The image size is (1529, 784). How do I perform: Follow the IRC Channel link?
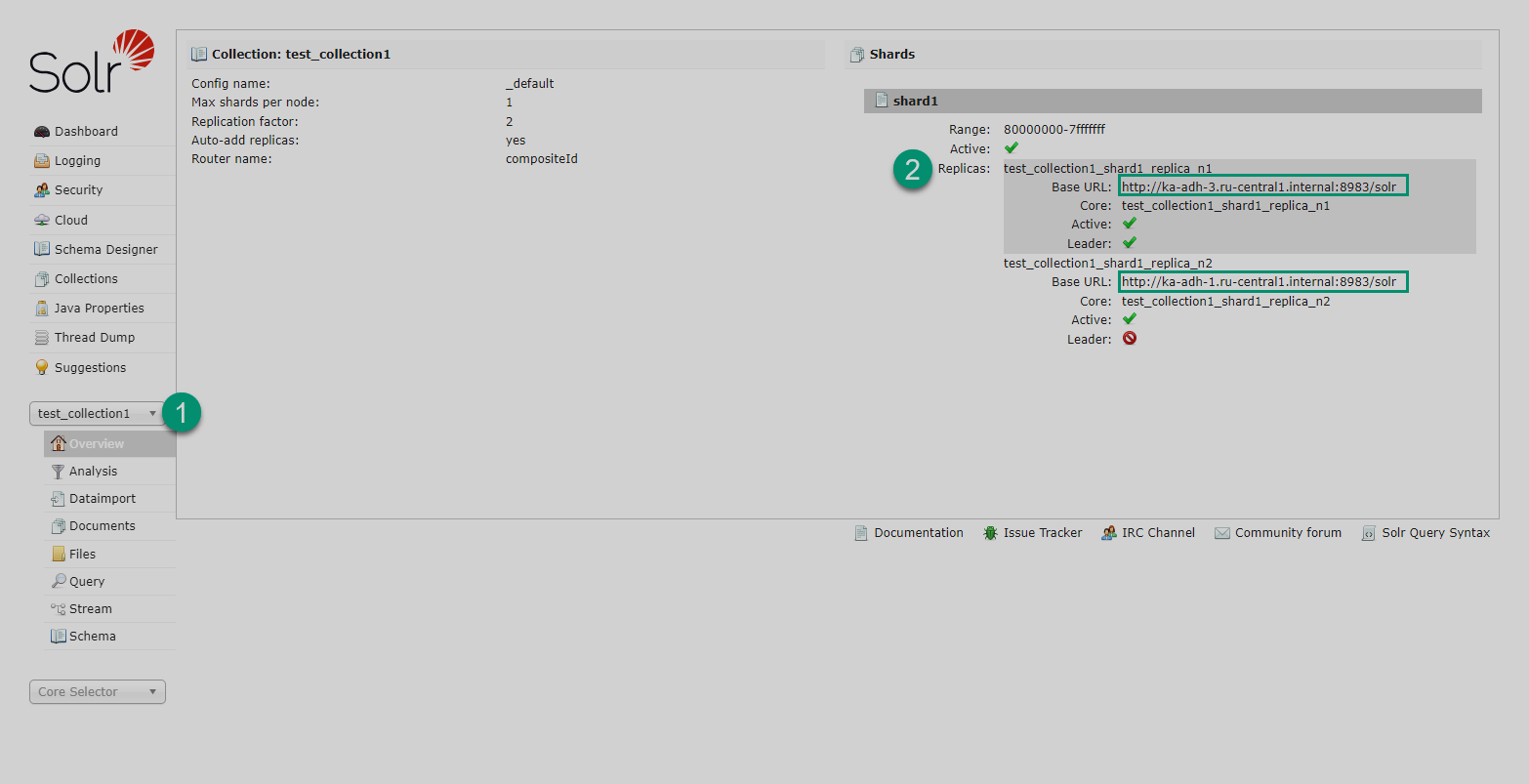pyautogui.click(x=1158, y=533)
